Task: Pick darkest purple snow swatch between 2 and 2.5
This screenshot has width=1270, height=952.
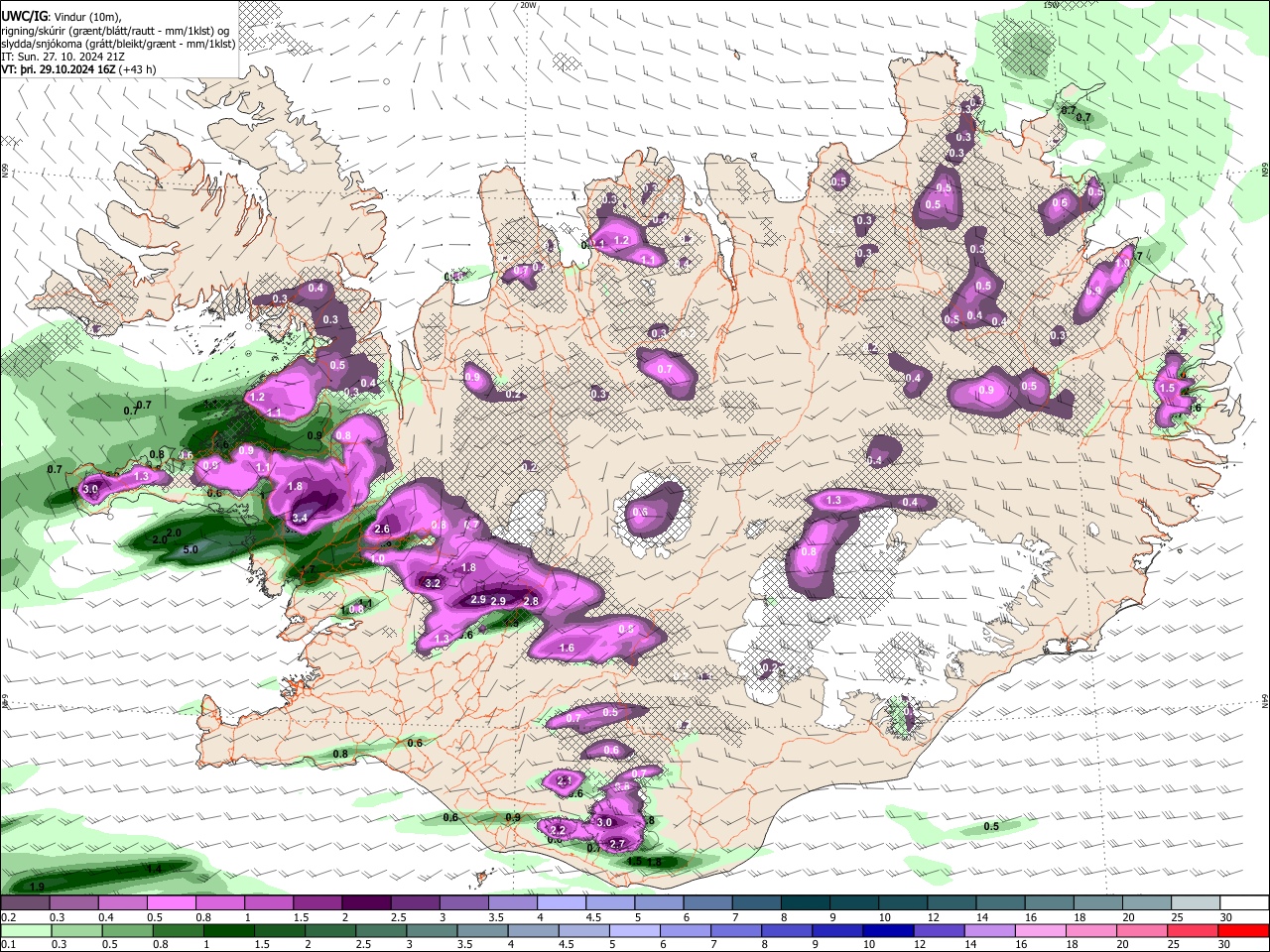Action: pyautogui.click(x=366, y=903)
